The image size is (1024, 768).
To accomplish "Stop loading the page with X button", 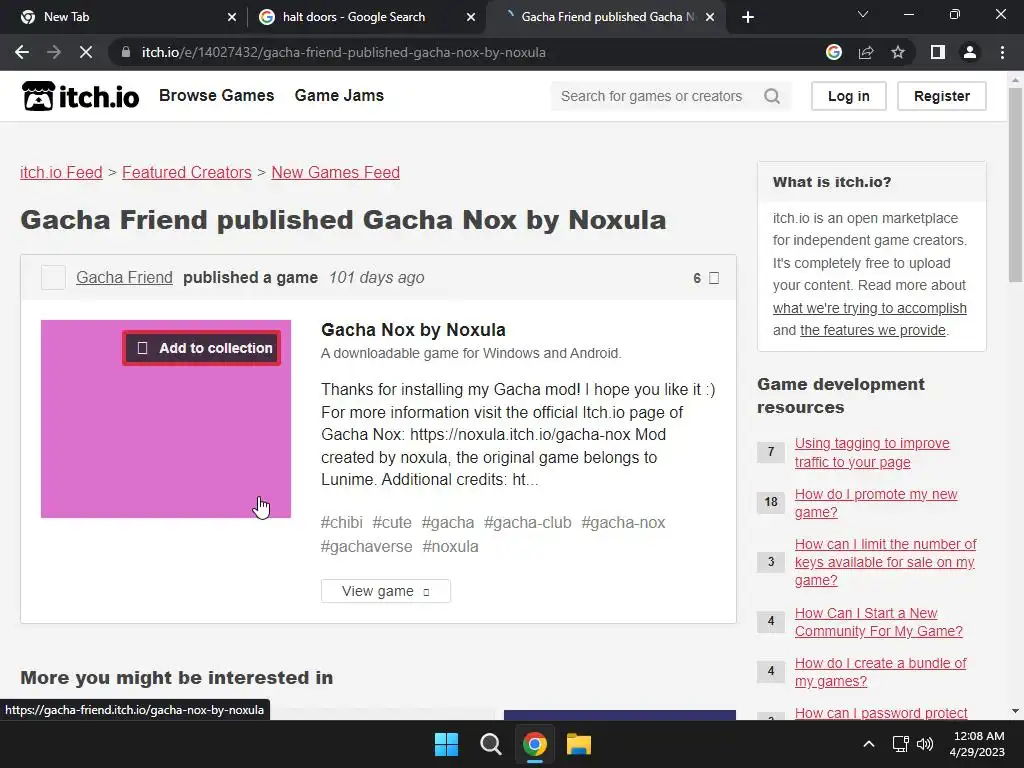I will 86,52.
